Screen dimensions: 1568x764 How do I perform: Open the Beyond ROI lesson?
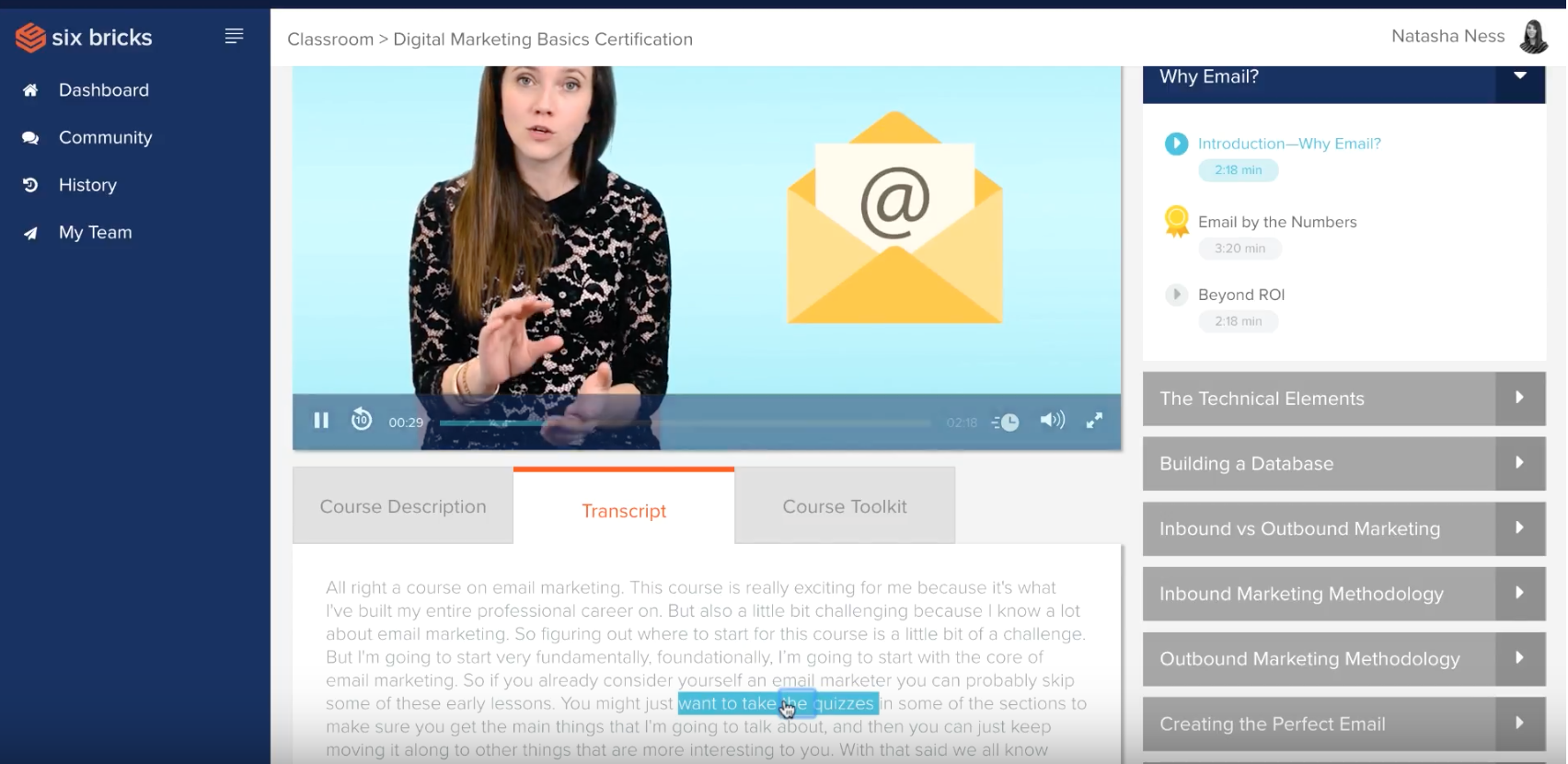point(1241,295)
